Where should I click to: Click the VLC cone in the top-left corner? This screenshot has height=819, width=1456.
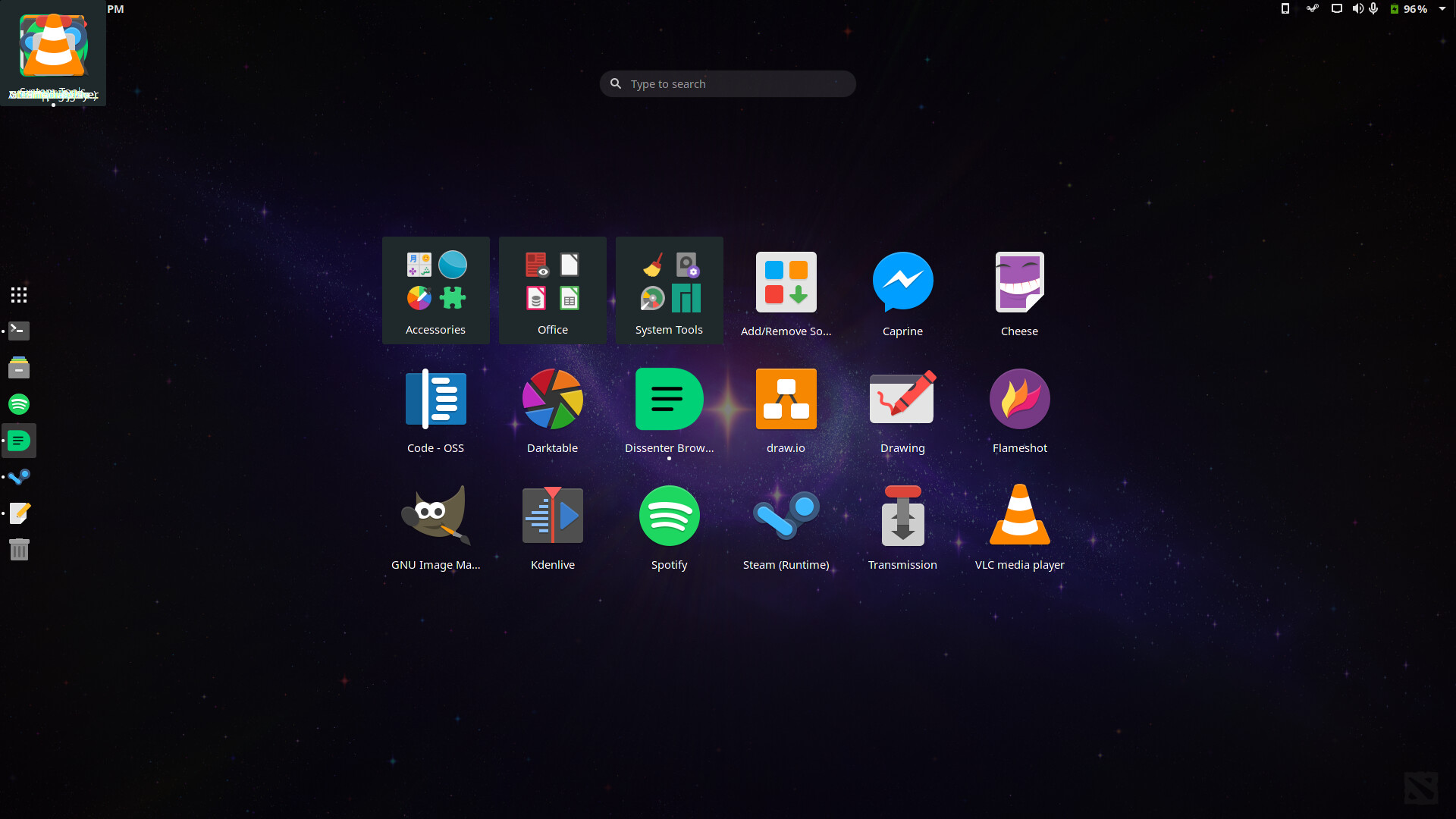tap(53, 45)
